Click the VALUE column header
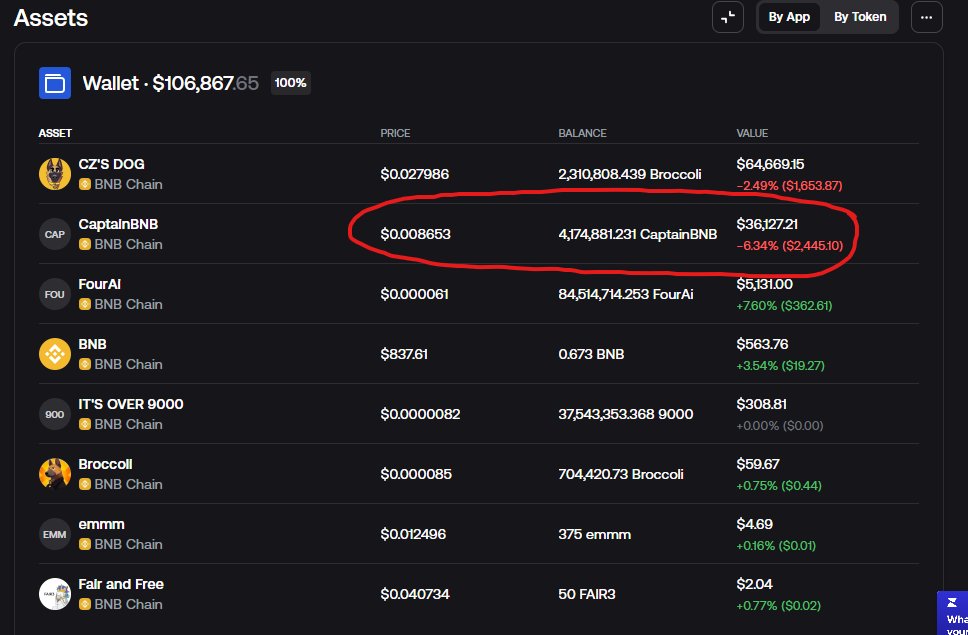 pyautogui.click(x=752, y=133)
